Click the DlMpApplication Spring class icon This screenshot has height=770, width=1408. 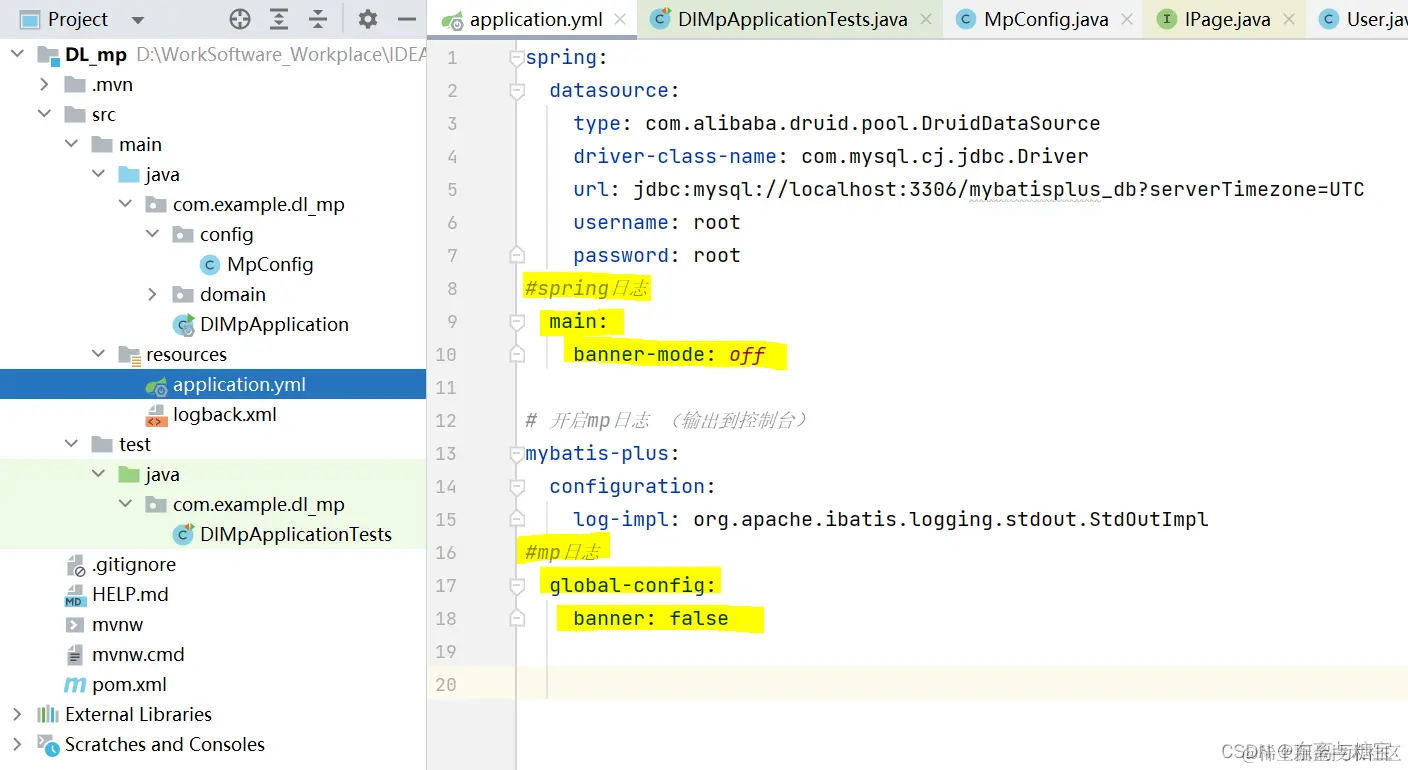184,325
